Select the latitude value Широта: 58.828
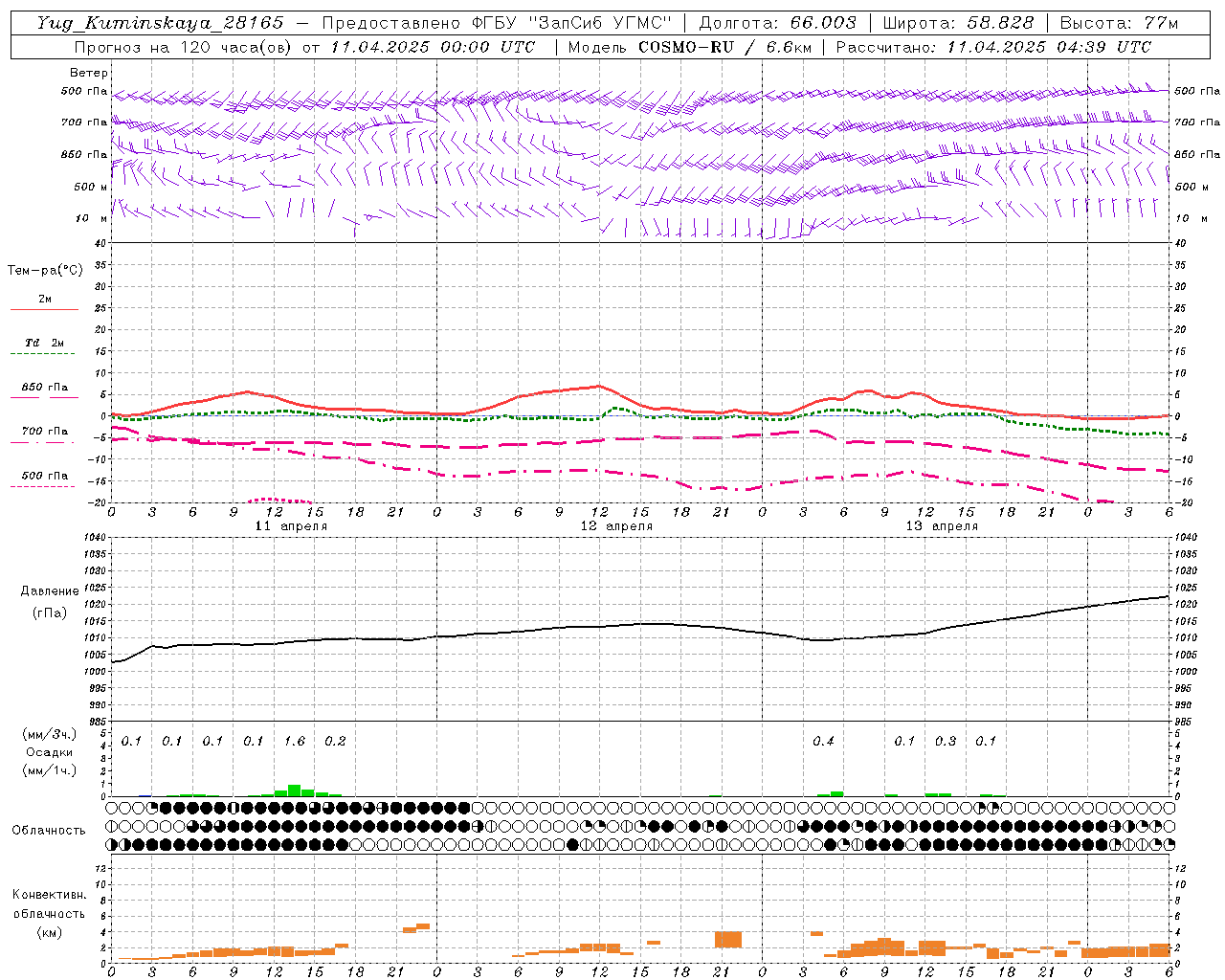The image size is (1225, 980). click(x=958, y=23)
